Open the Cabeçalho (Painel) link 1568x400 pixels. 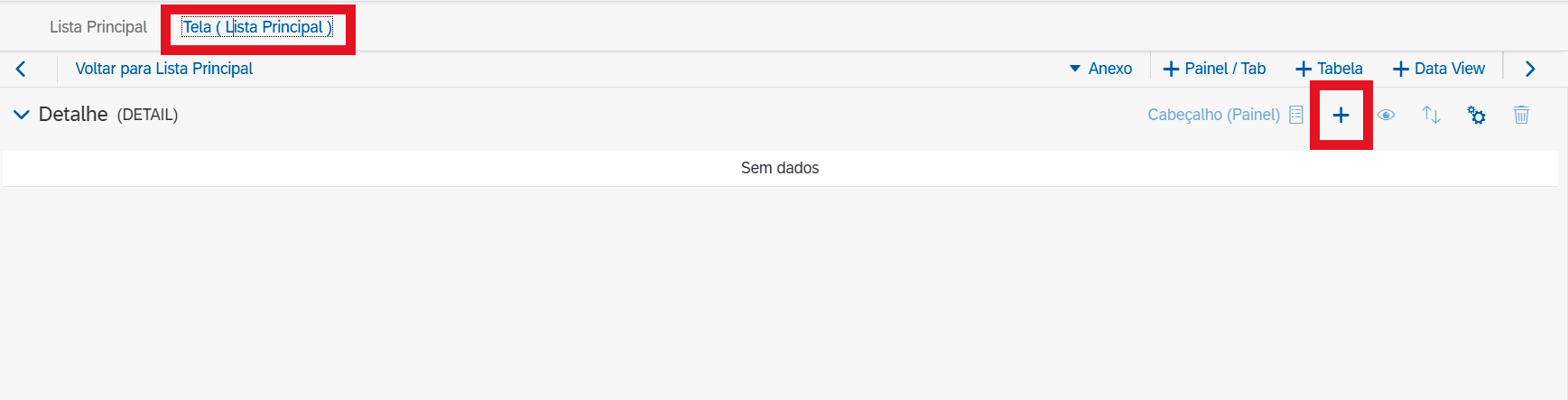click(x=1213, y=115)
